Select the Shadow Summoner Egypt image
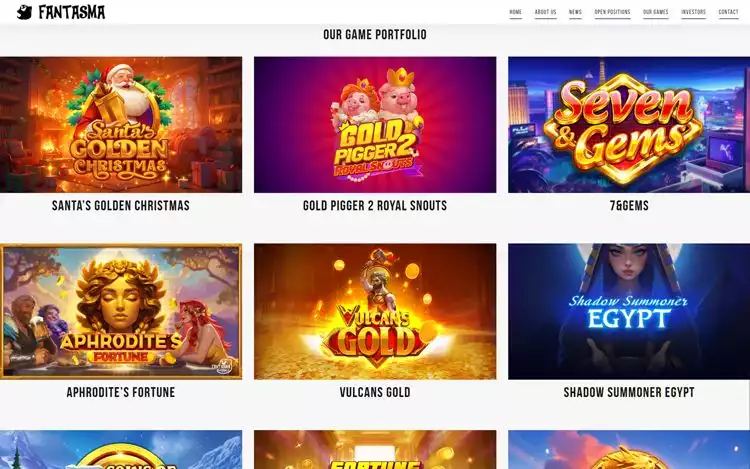The width and height of the screenshot is (750, 469). [629, 312]
